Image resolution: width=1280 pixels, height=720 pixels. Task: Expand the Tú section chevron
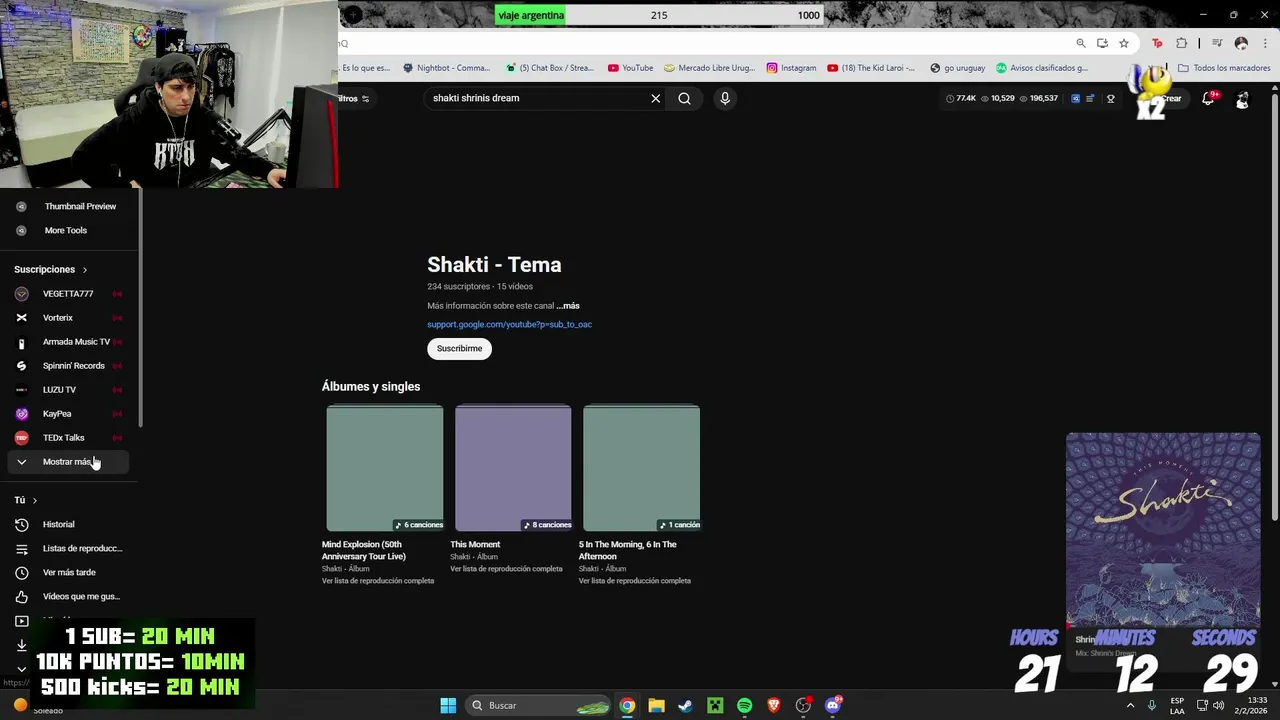tap(35, 500)
